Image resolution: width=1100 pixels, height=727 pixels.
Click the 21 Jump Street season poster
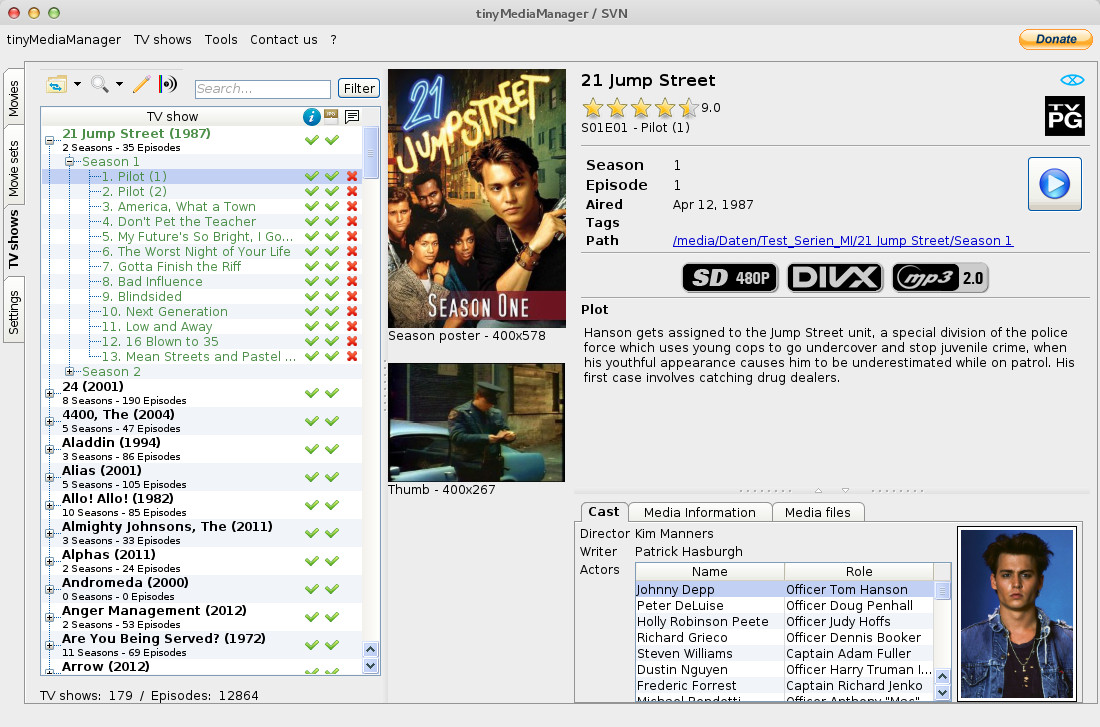[477, 198]
